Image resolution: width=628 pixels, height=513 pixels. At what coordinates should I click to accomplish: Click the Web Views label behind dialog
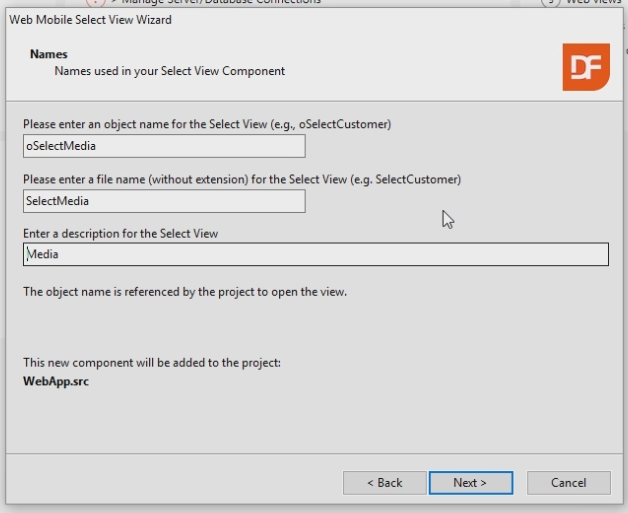594,3
